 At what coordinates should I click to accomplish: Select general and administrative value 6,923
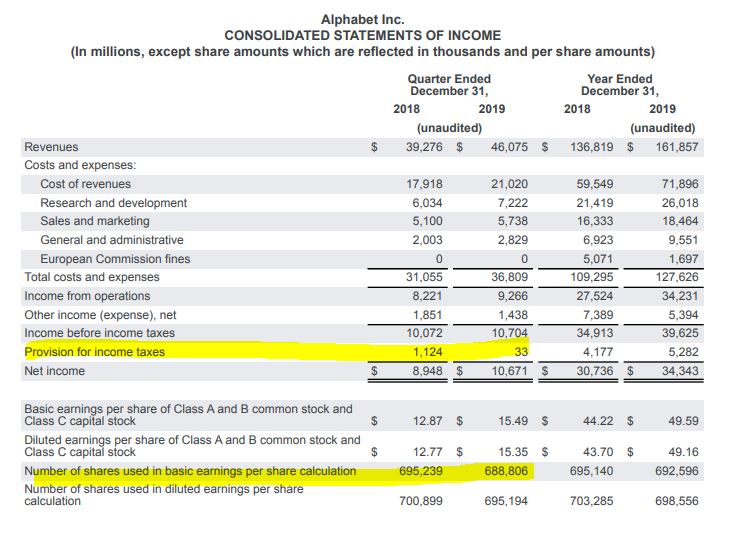point(598,240)
